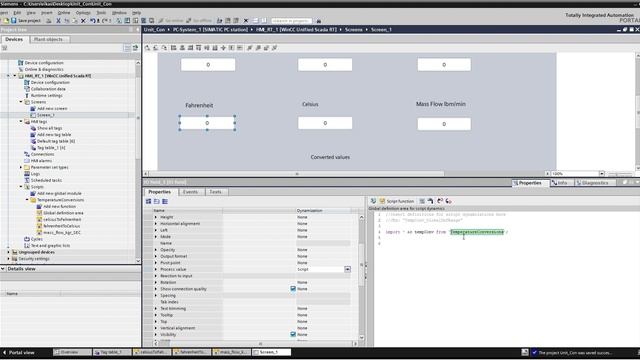Open Process value dynamization Script dropdown
The image size is (640, 360).
pos(347,269)
